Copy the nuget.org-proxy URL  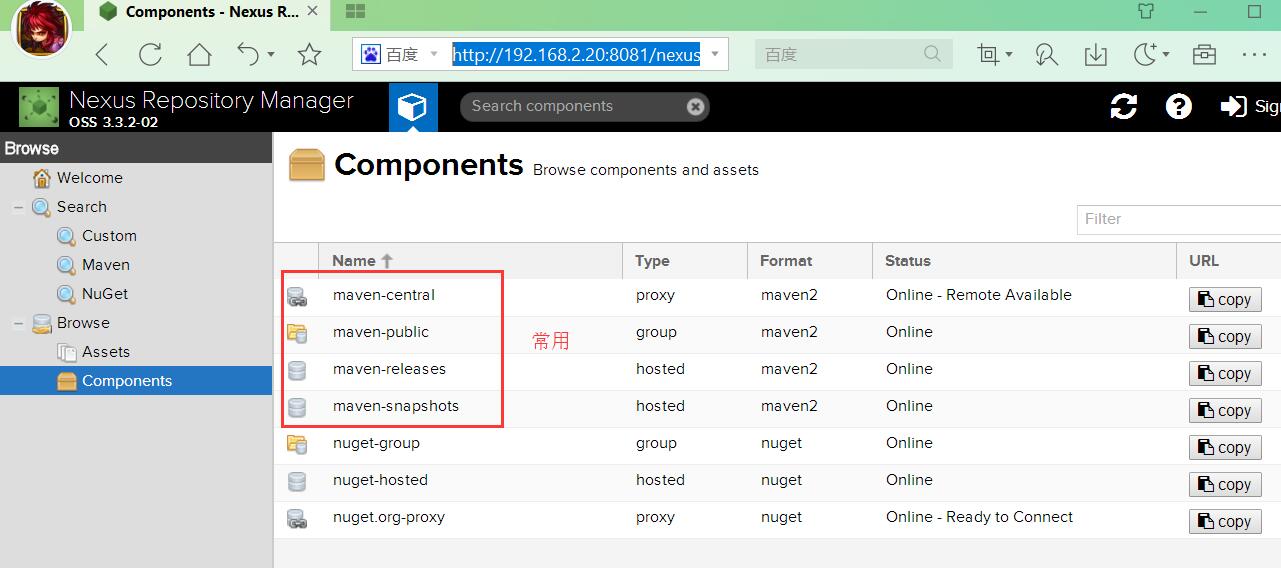coord(1225,521)
